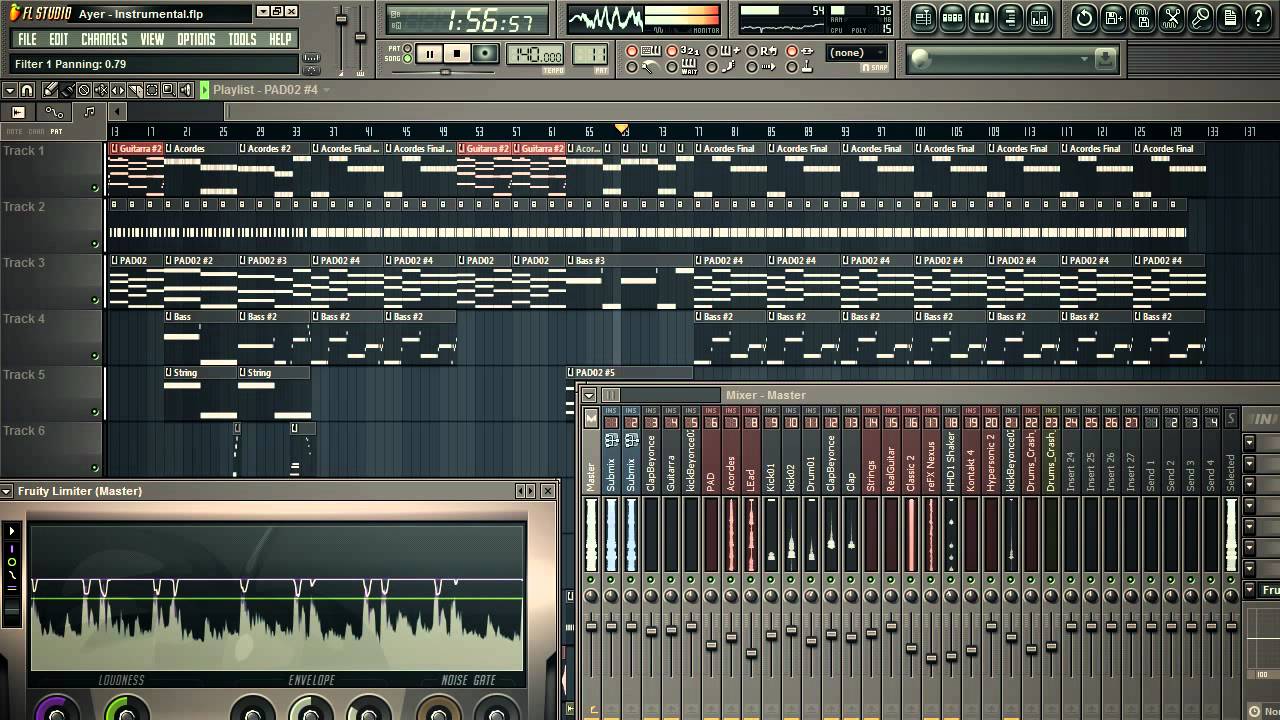1280x720 pixels.
Task: Open the OPTIONS menu
Action: (x=196, y=39)
